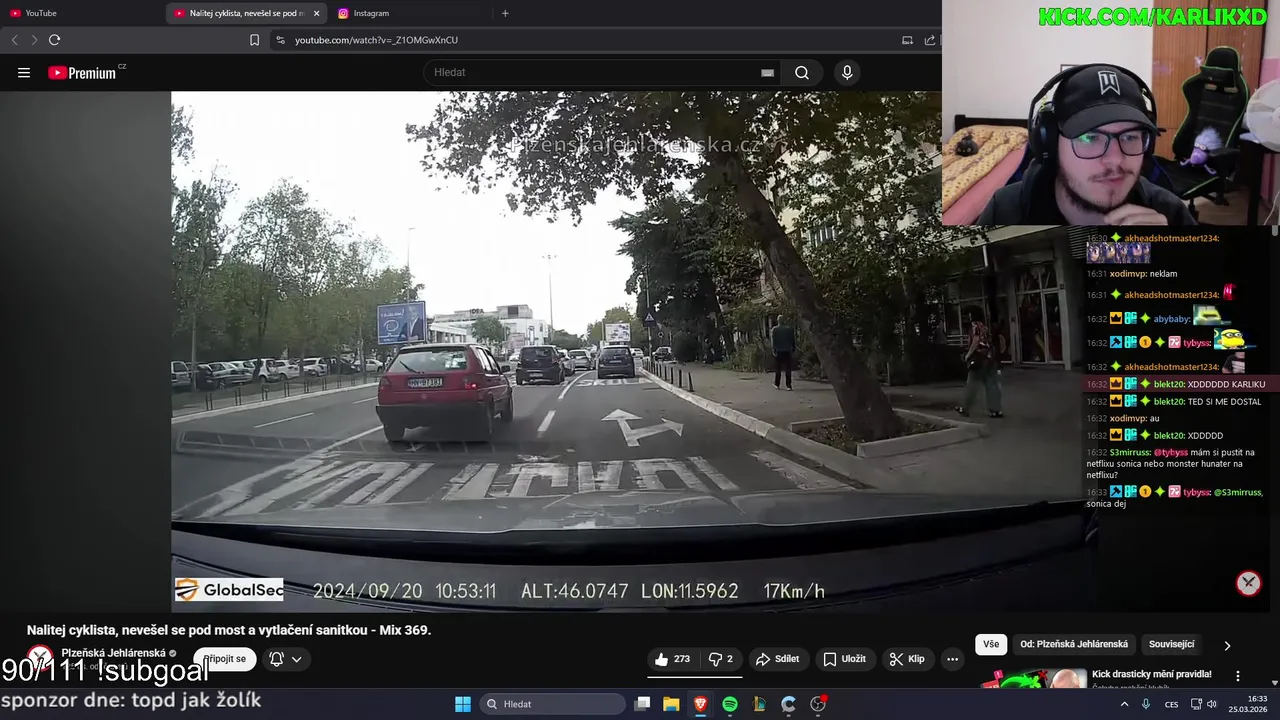Open notification bell dropdown for channel
The height and width of the screenshot is (720, 1280).
[285, 659]
